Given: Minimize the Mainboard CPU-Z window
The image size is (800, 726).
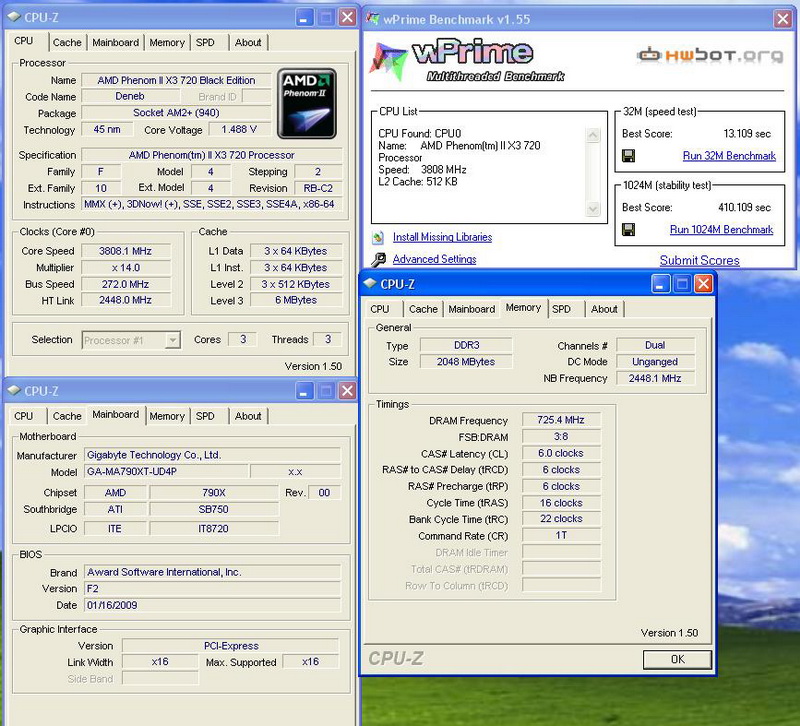Looking at the screenshot, I should tap(304, 391).
